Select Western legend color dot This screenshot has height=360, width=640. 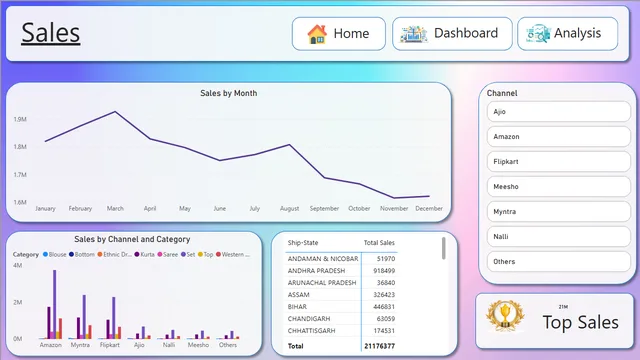pos(218,254)
